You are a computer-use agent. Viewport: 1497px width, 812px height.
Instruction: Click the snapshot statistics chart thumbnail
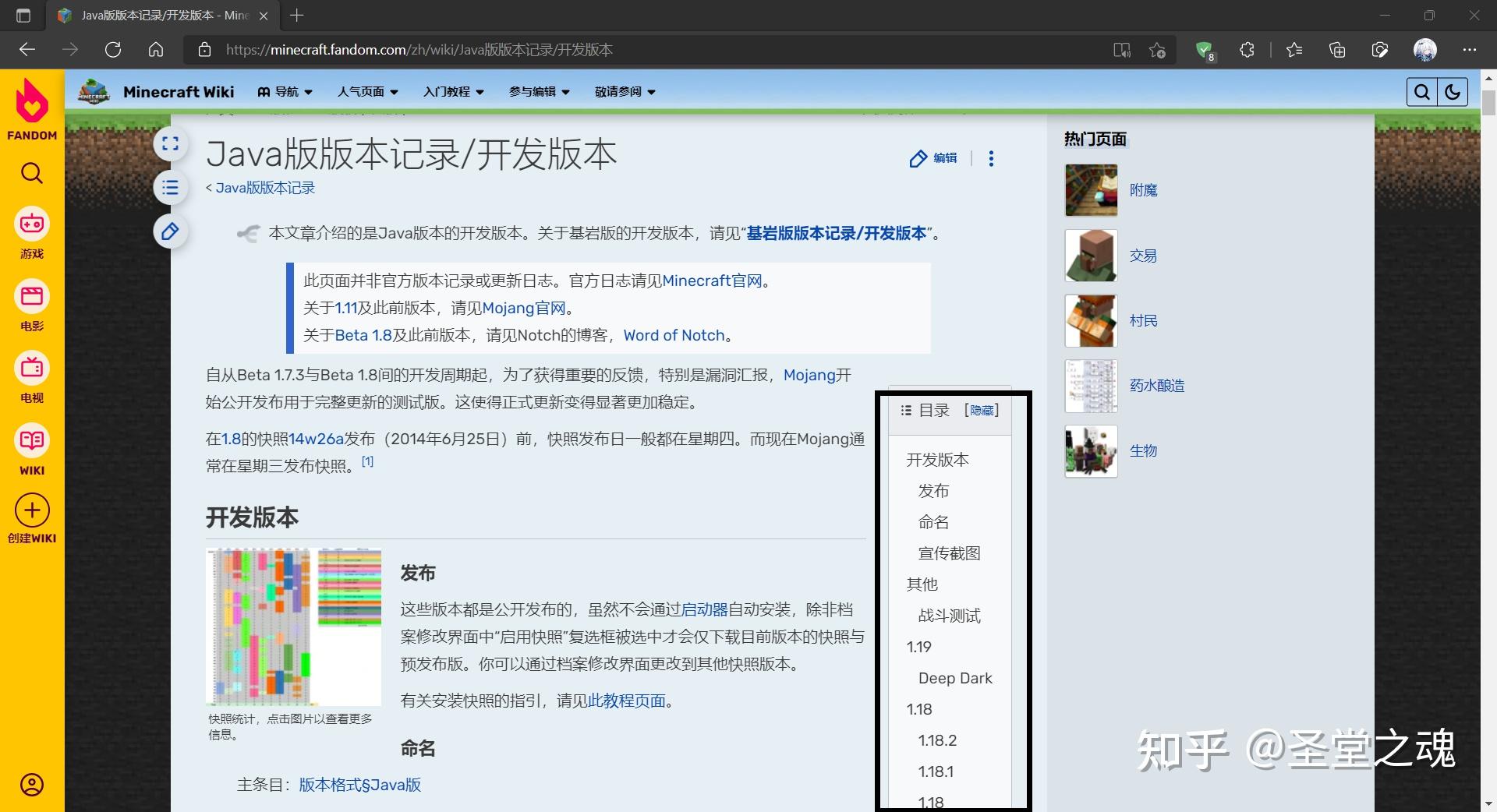293,626
